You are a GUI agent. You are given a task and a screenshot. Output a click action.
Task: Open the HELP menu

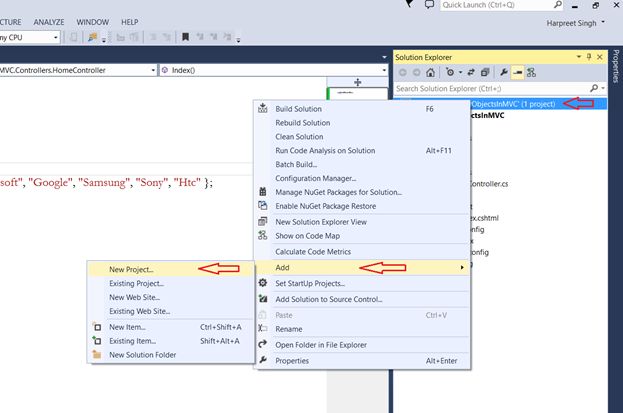(x=130, y=22)
